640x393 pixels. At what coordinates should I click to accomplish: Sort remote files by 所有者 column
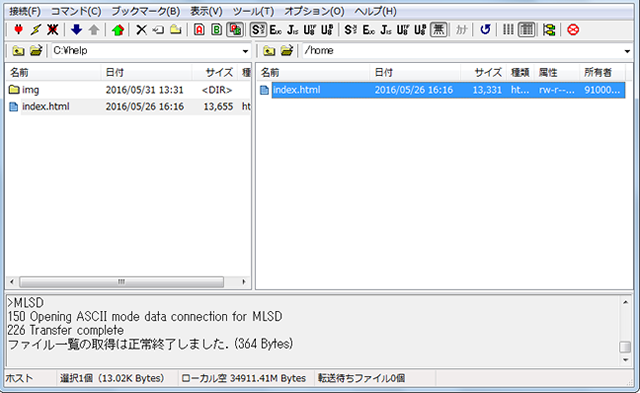pyautogui.click(x=602, y=72)
